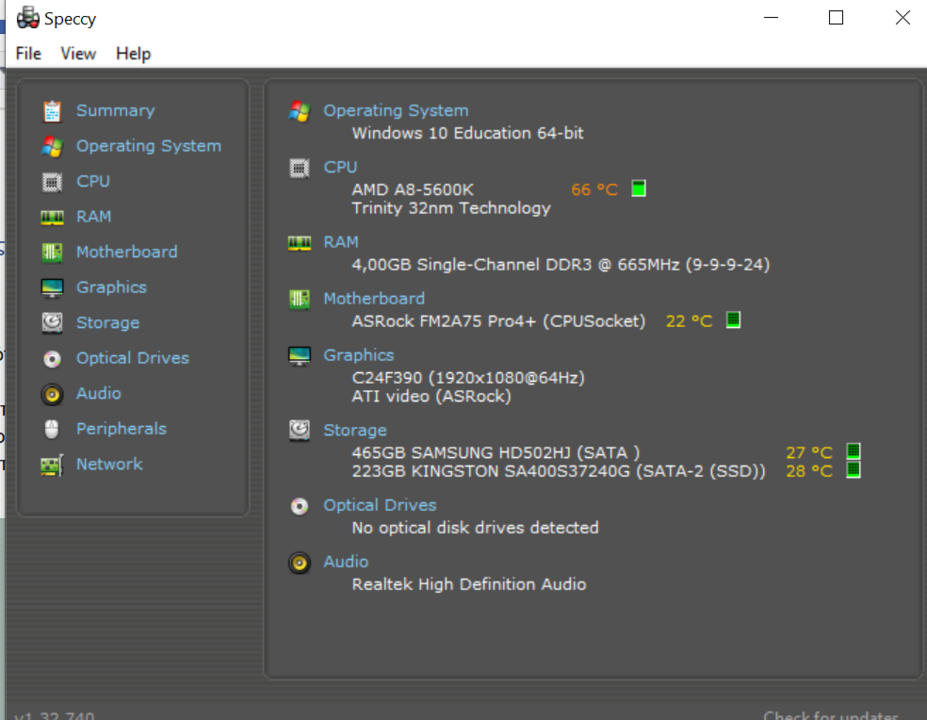Open the File menu
927x720 pixels.
point(28,54)
